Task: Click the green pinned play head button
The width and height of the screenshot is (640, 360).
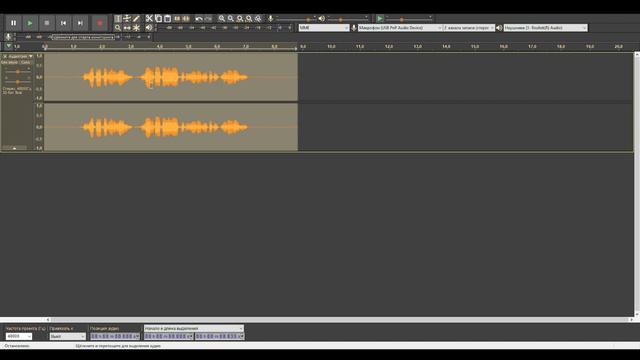Action: click(9, 46)
